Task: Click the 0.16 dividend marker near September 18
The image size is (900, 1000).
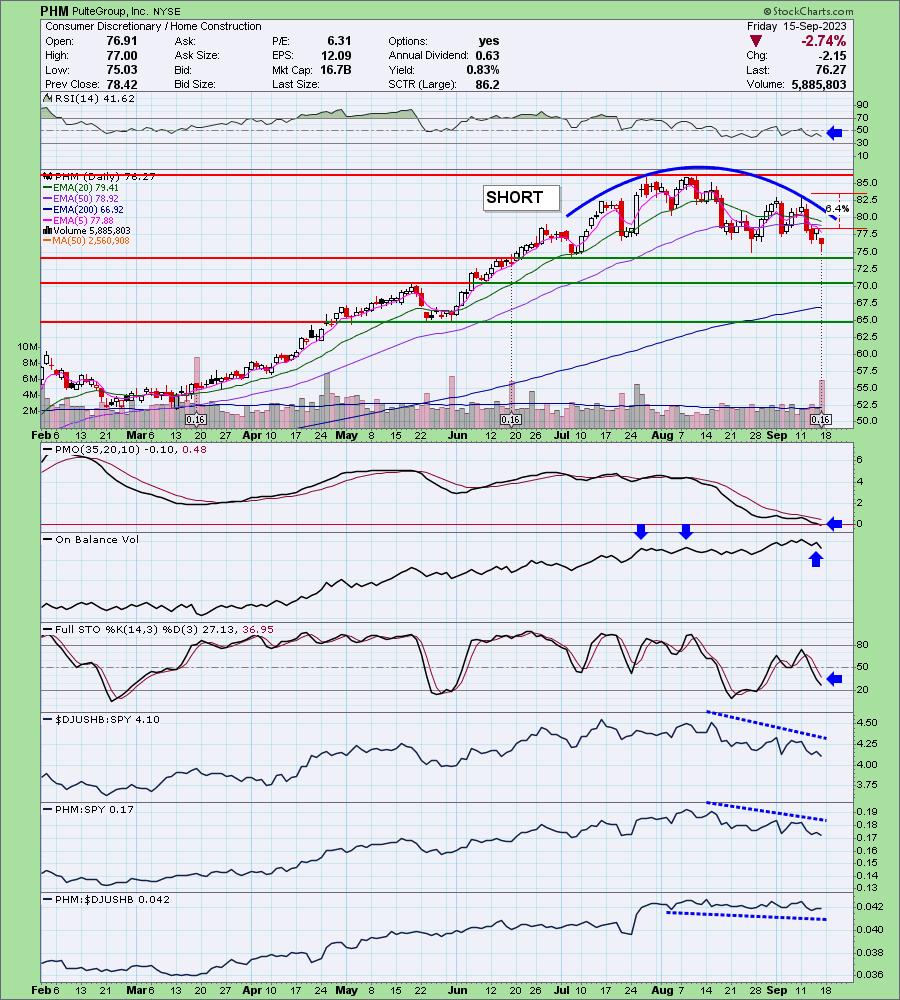Action: [820, 419]
